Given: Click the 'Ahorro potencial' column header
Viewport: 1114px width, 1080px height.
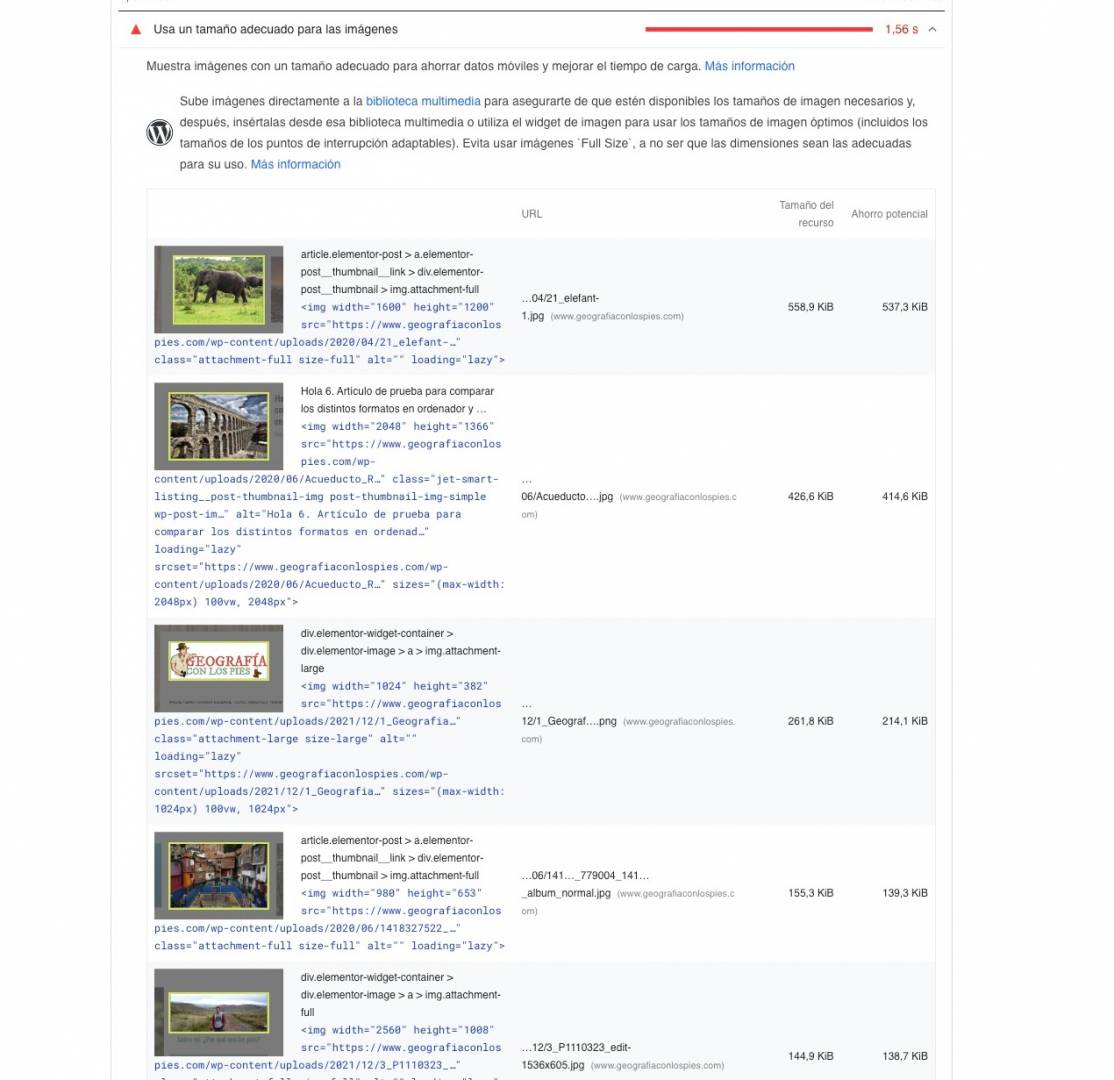Looking at the screenshot, I should point(889,214).
